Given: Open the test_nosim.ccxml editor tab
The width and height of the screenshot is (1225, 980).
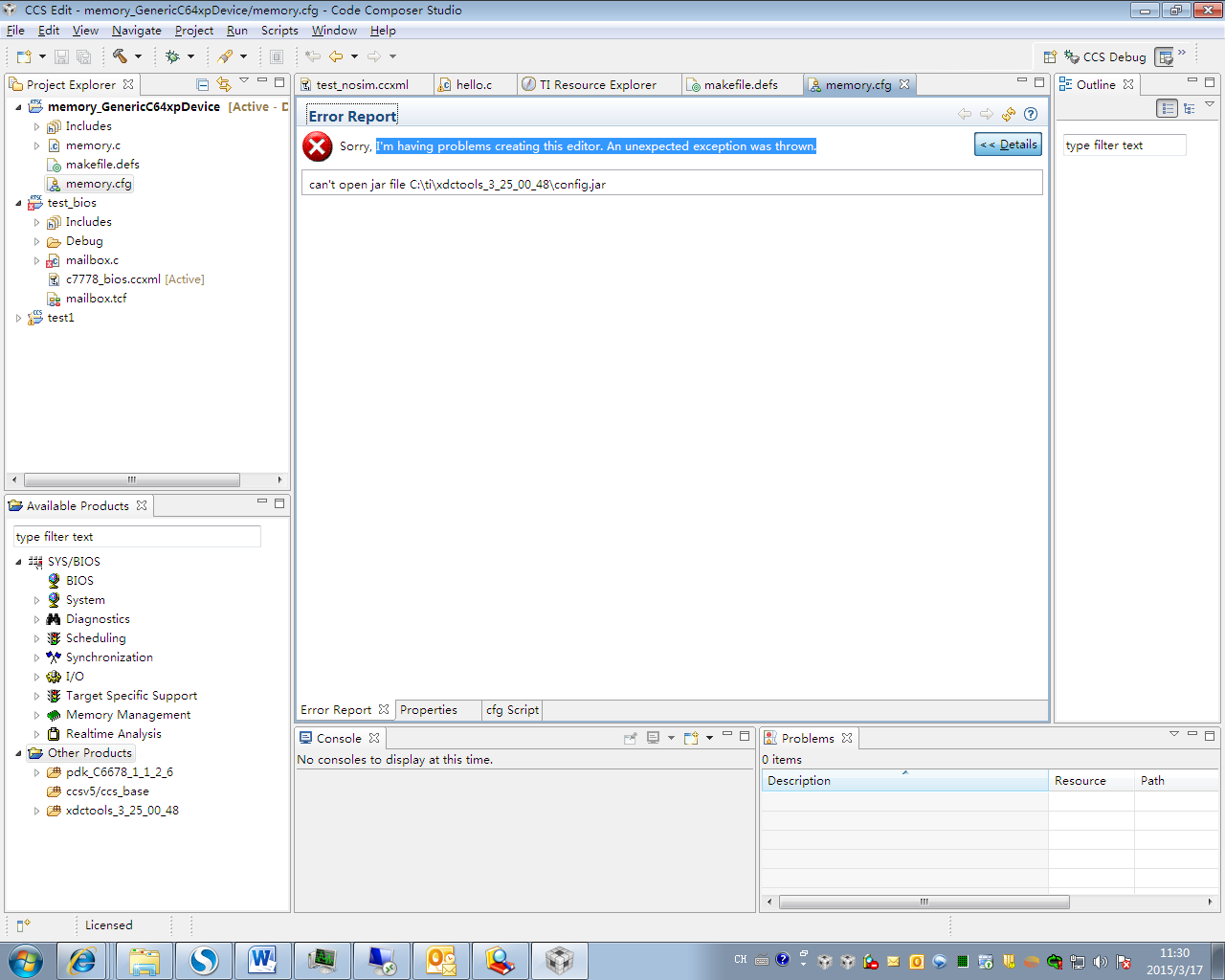Looking at the screenshot, I should 363,85.
